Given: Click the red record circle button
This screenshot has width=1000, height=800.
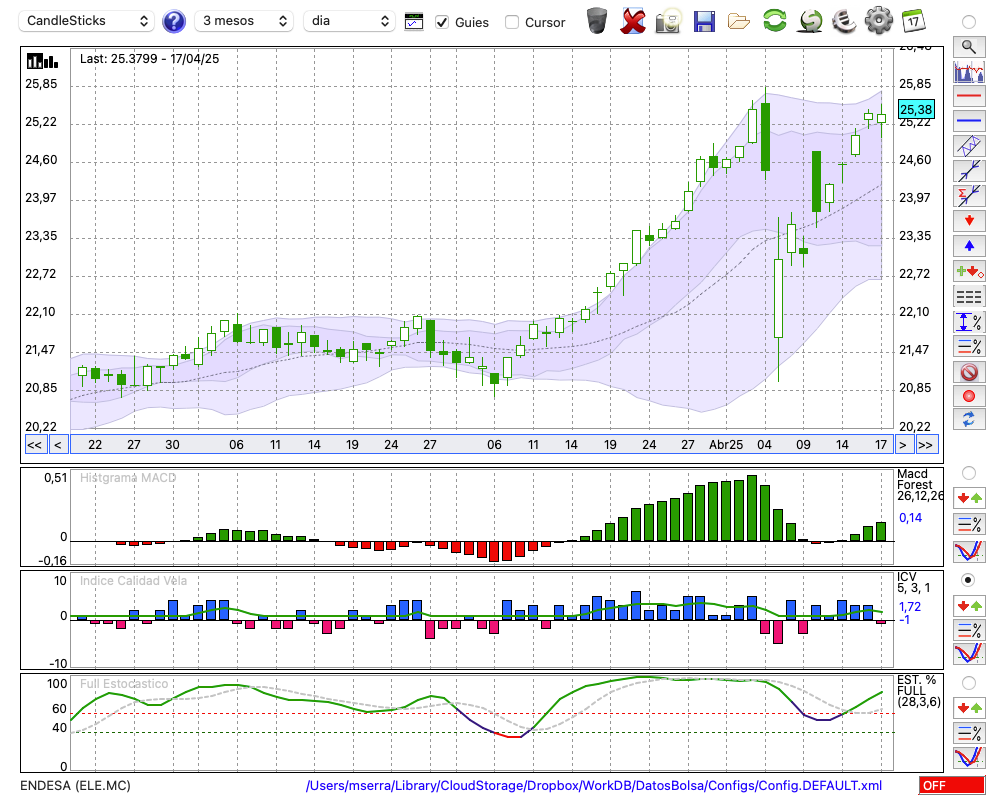Looking at the screenshot, I should [969, 396].
